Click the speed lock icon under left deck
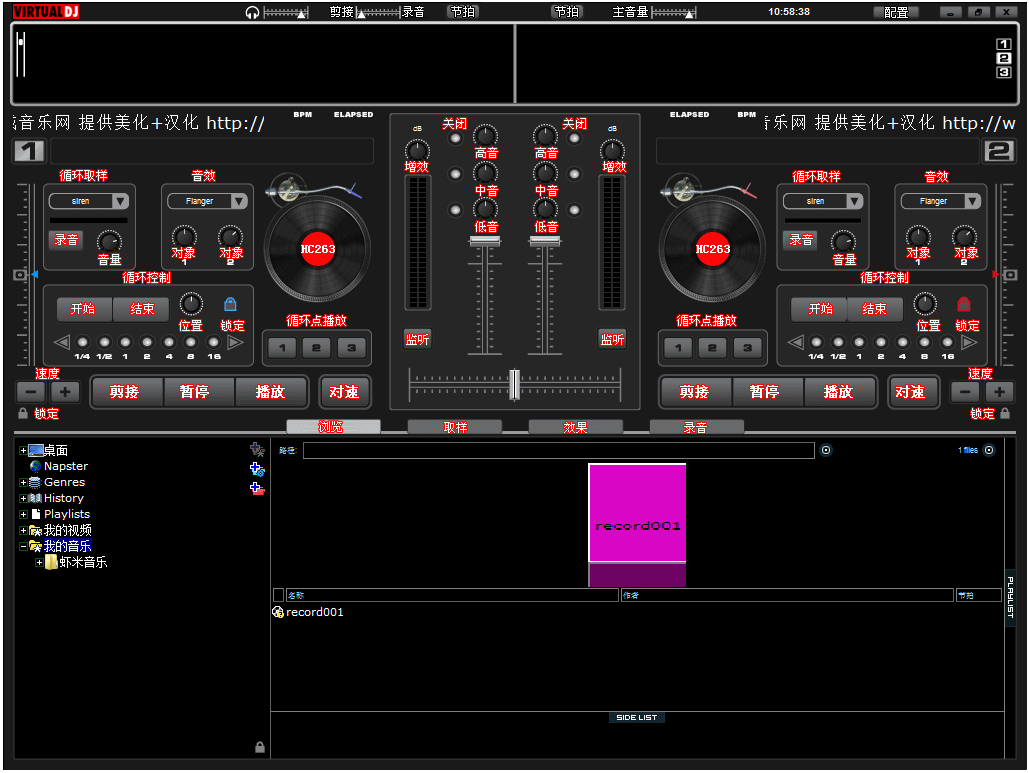1029x773 pixels. [23, 413]
